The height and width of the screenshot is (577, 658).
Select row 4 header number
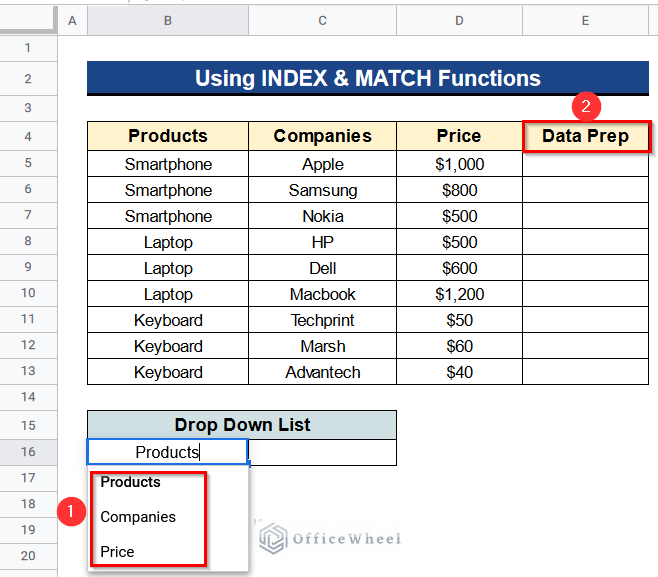pyautogui.click(x=28, y=136)
